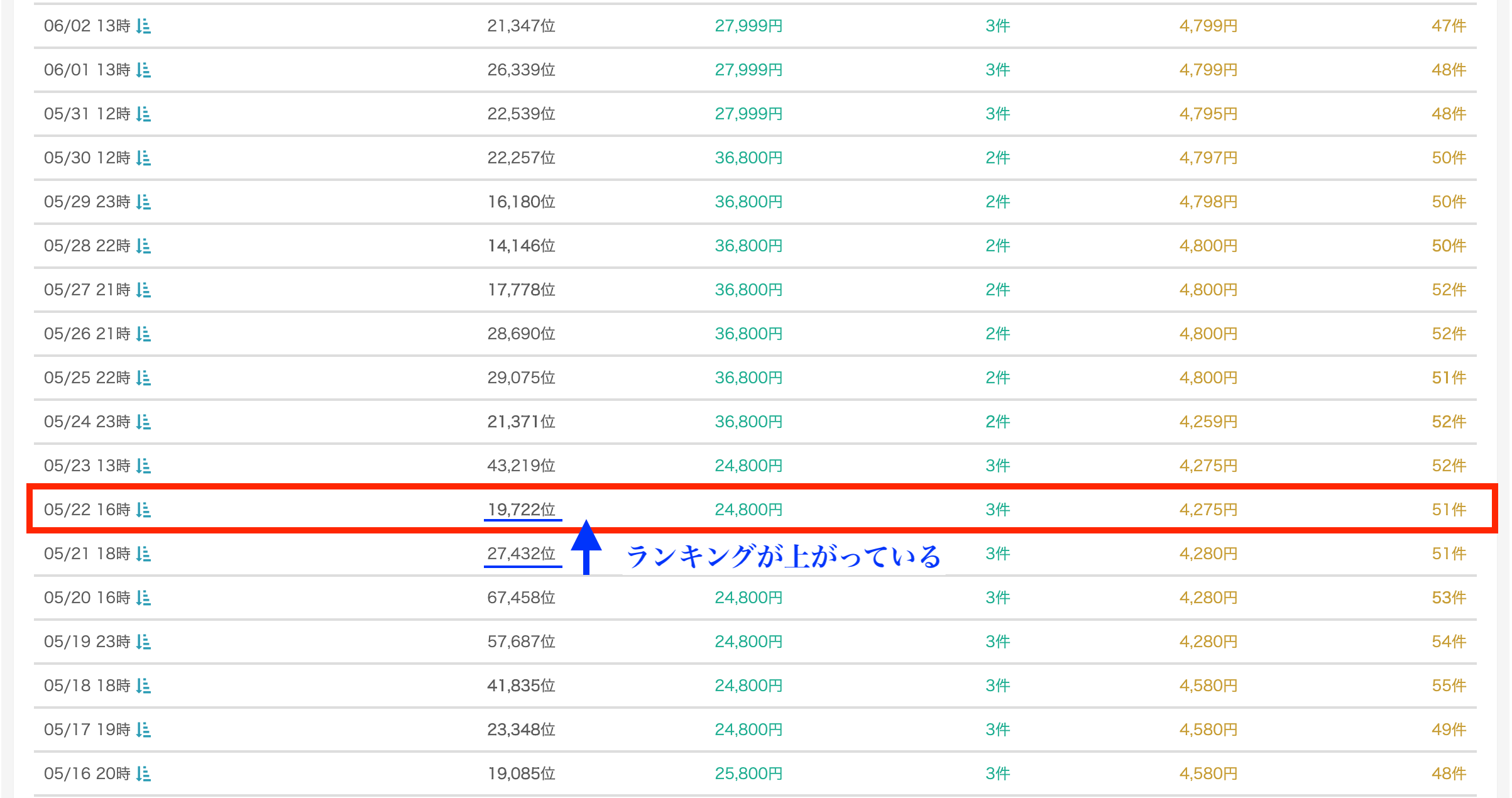Open the sort icon for 05/22 16時
This screenshot has height=798, width=1512.
tap(143, 510)
